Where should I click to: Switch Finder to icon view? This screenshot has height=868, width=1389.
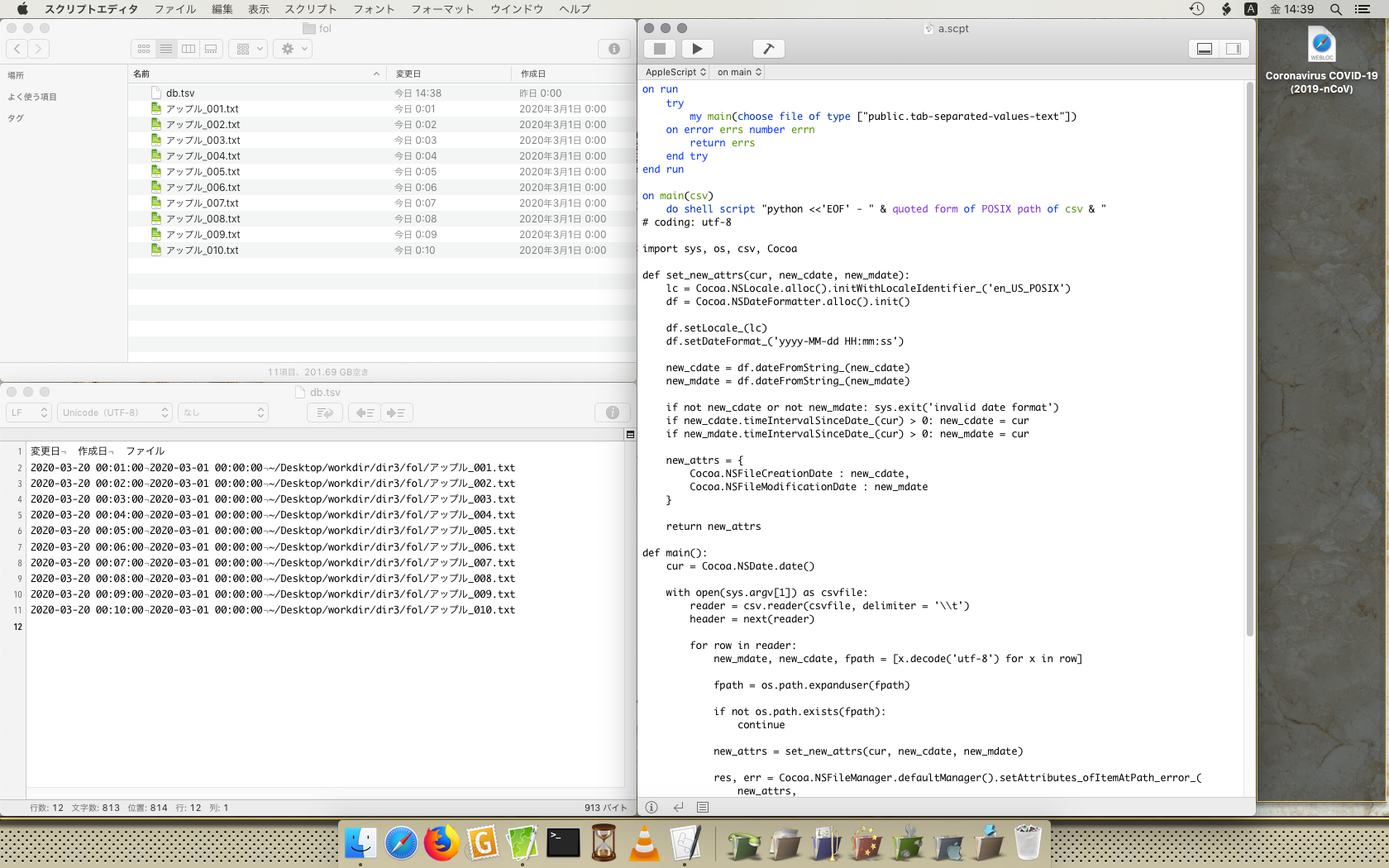[x=144, y=49]
